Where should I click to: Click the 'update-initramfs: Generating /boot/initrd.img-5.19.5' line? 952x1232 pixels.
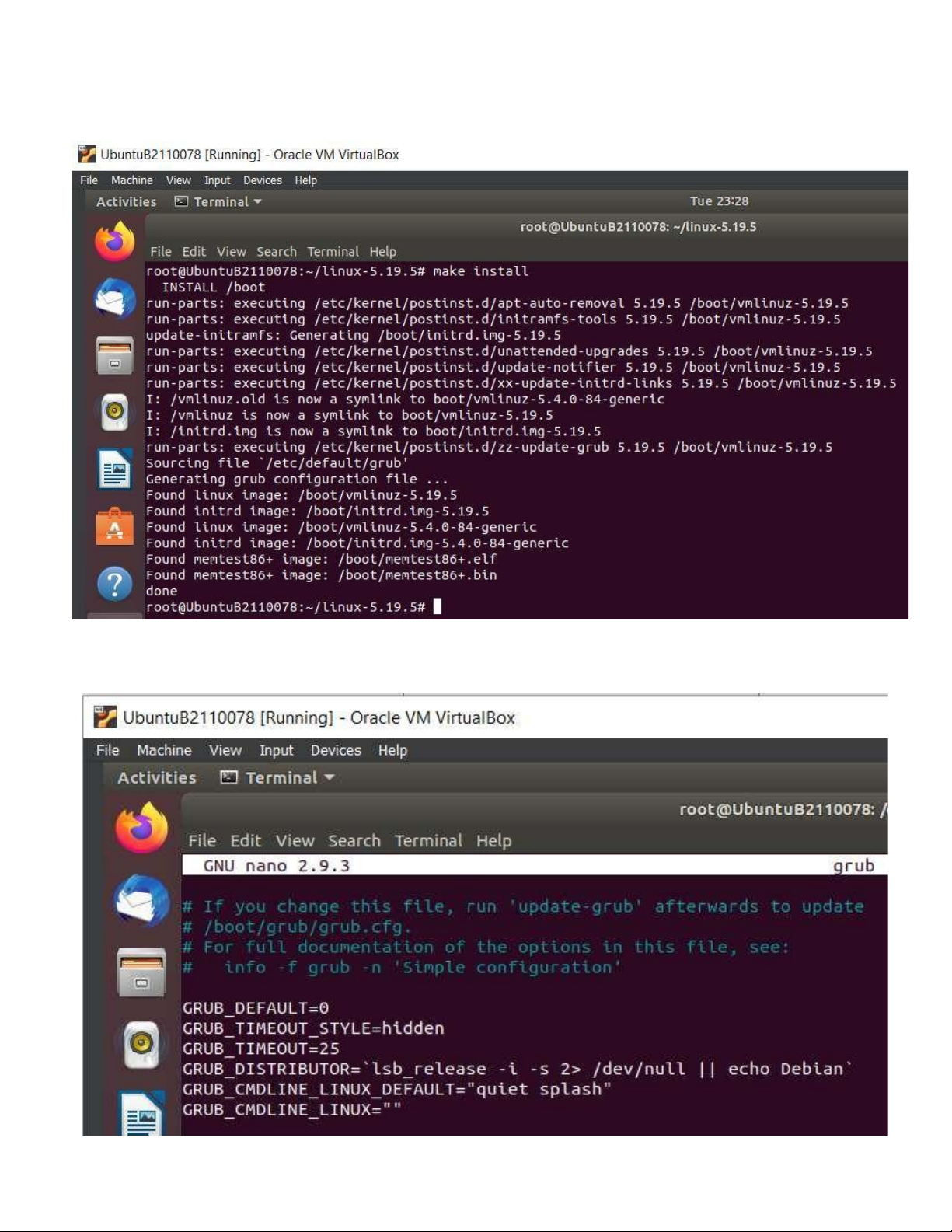354,336
